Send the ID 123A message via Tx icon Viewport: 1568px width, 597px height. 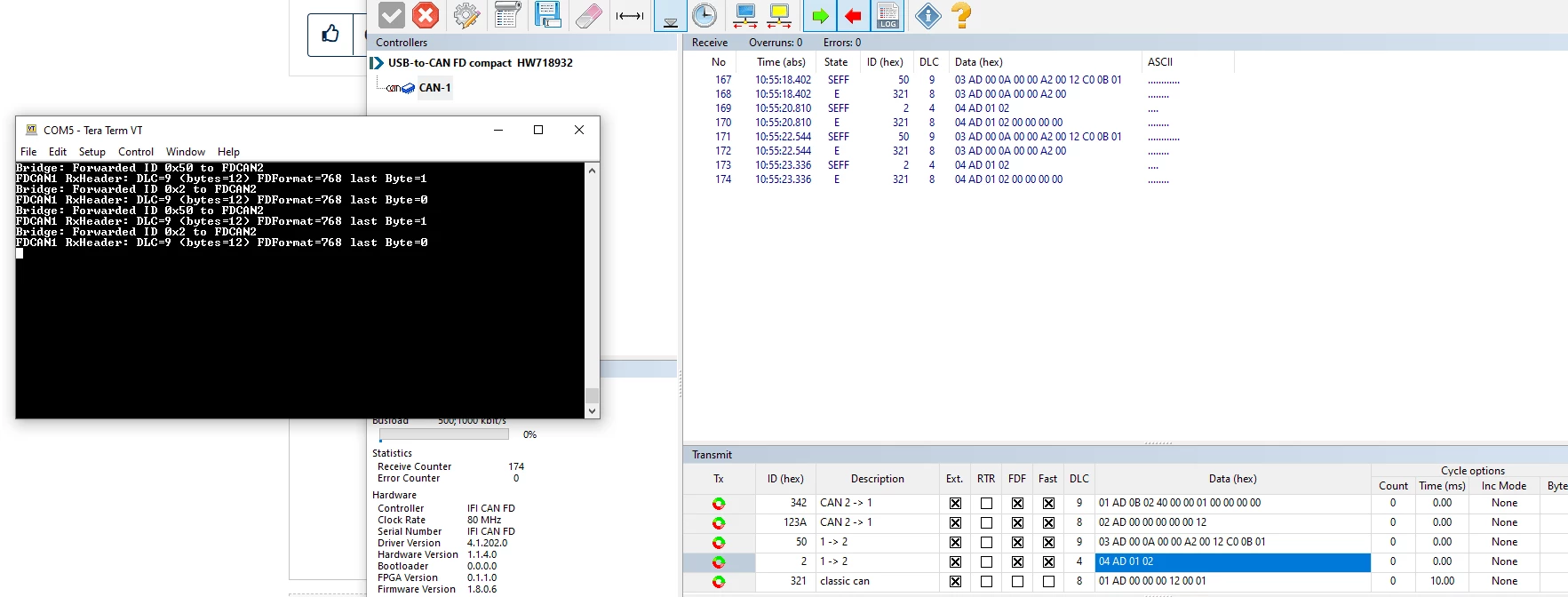click(719, 523)
